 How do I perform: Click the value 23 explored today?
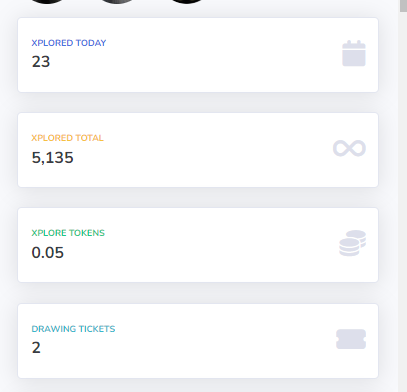[41, 62]
